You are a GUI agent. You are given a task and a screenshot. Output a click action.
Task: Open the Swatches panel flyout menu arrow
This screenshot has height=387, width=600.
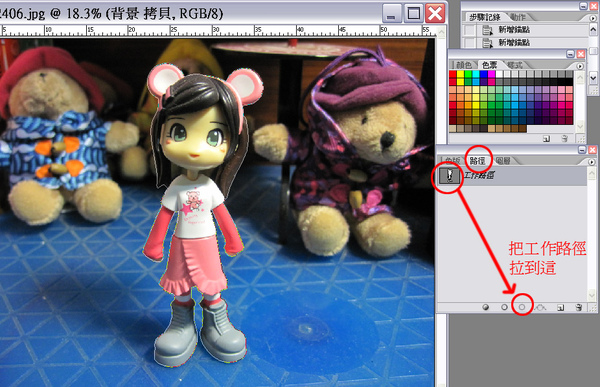(x=580, y=66)
